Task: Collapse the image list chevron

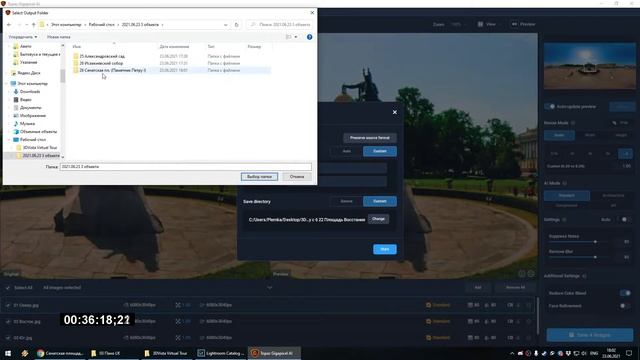Action: [269, 288]
